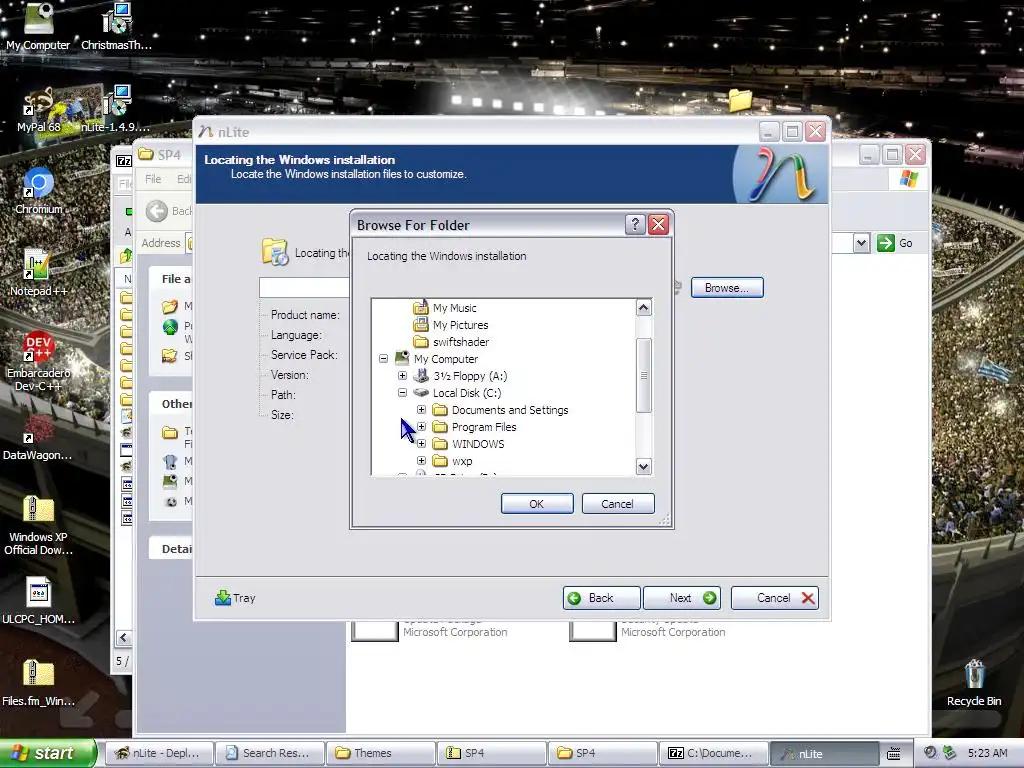
Task: Select WINDOWS folder in tree
Action: click(x=478, y=443)
